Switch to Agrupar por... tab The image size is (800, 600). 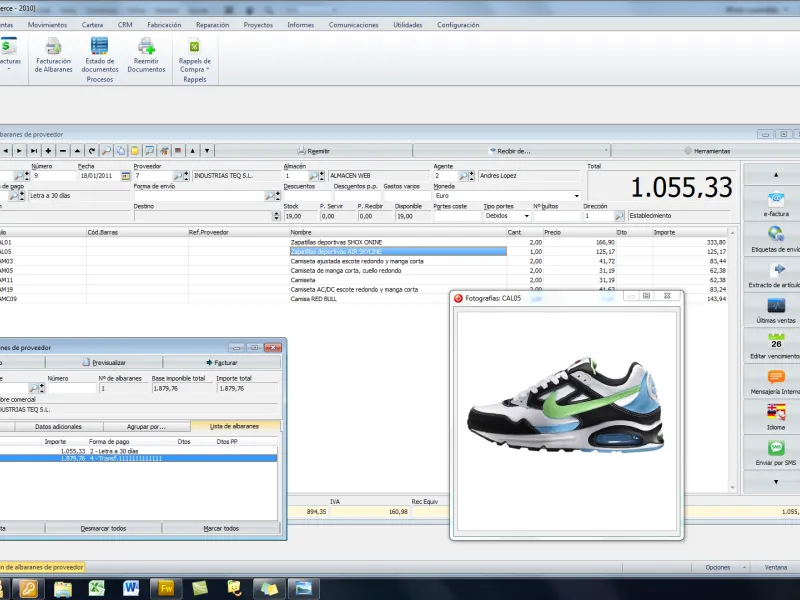pyautogui.click(x=146, y=427)
